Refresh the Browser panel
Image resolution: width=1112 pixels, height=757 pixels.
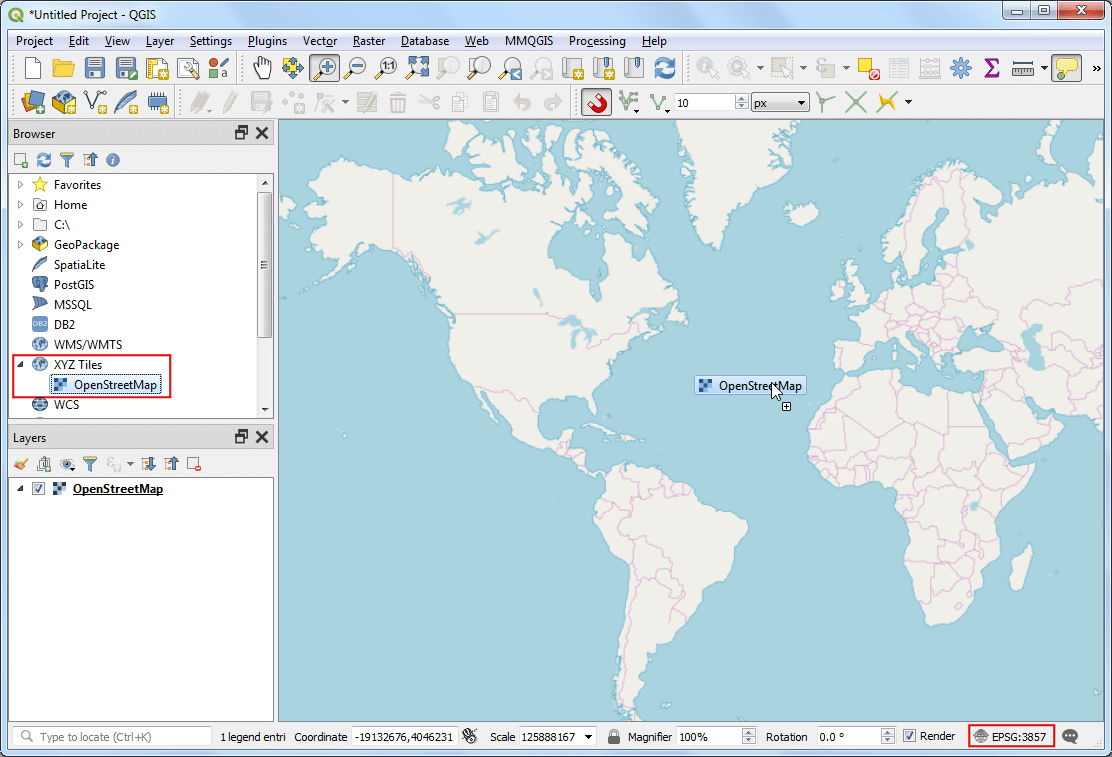click(x=43, y=160)
